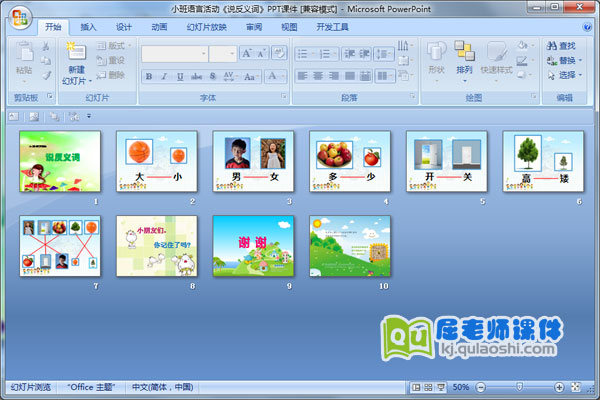Open the 开发工具 ribbon tab
This screenshot has height=400, width=600.
[x=332, y=27]
